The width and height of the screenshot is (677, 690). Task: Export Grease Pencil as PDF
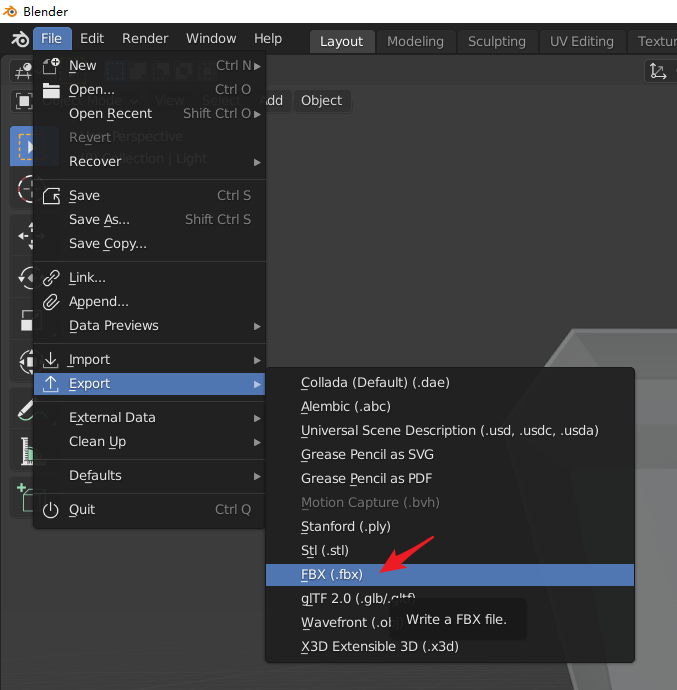tap(450, 478)
